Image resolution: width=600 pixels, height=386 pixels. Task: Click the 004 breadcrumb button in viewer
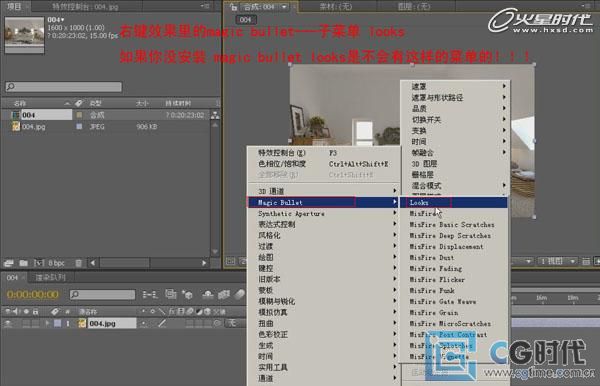(x=245, y=20)
